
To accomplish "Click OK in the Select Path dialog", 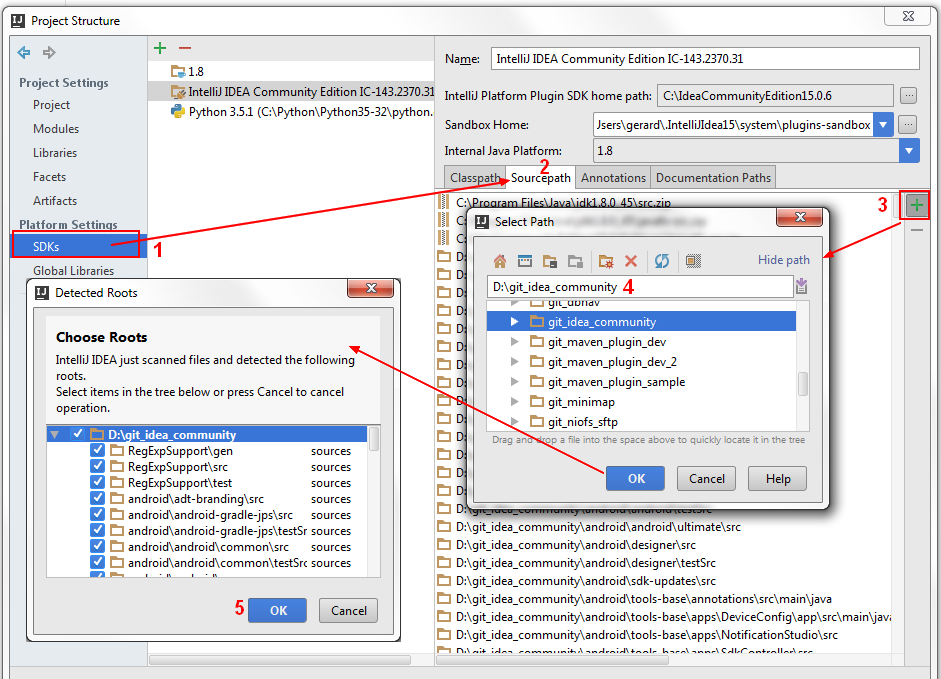I will tap(635, 479).
